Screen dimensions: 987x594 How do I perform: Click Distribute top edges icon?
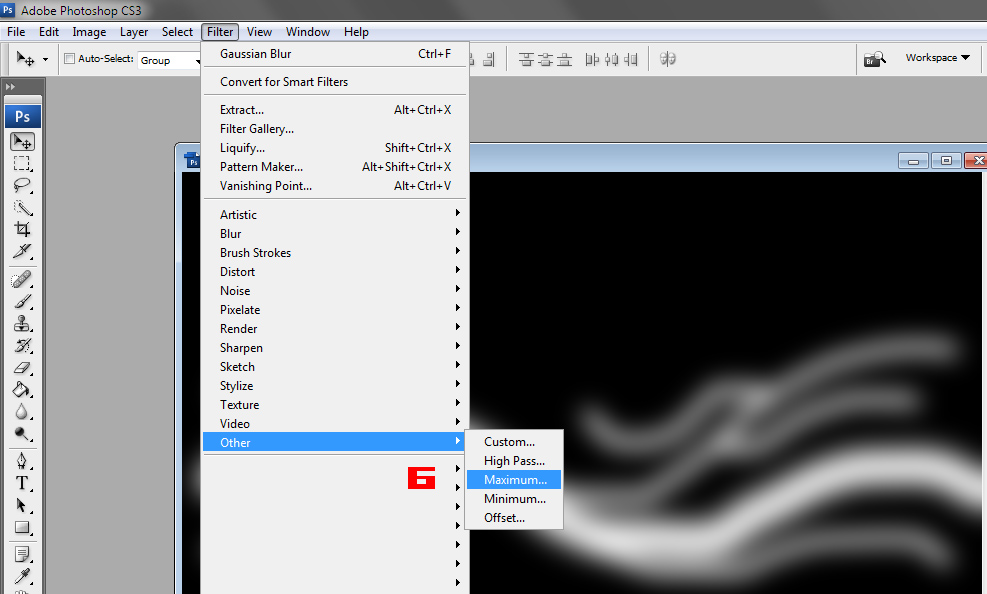pyautogui.click(x=526, y=59)
